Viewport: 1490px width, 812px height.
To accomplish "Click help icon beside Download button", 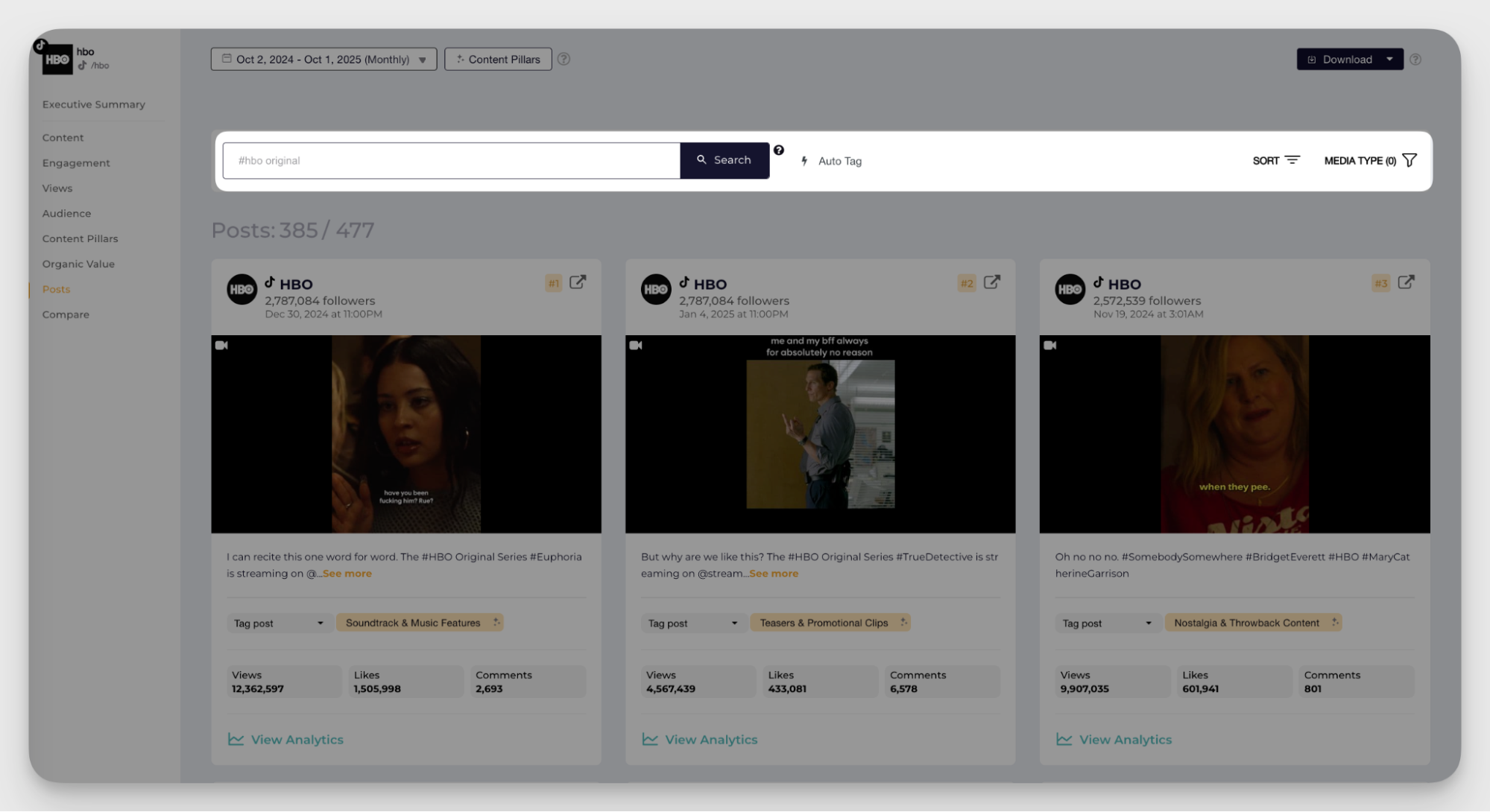I will click(x=1415, y=60).
